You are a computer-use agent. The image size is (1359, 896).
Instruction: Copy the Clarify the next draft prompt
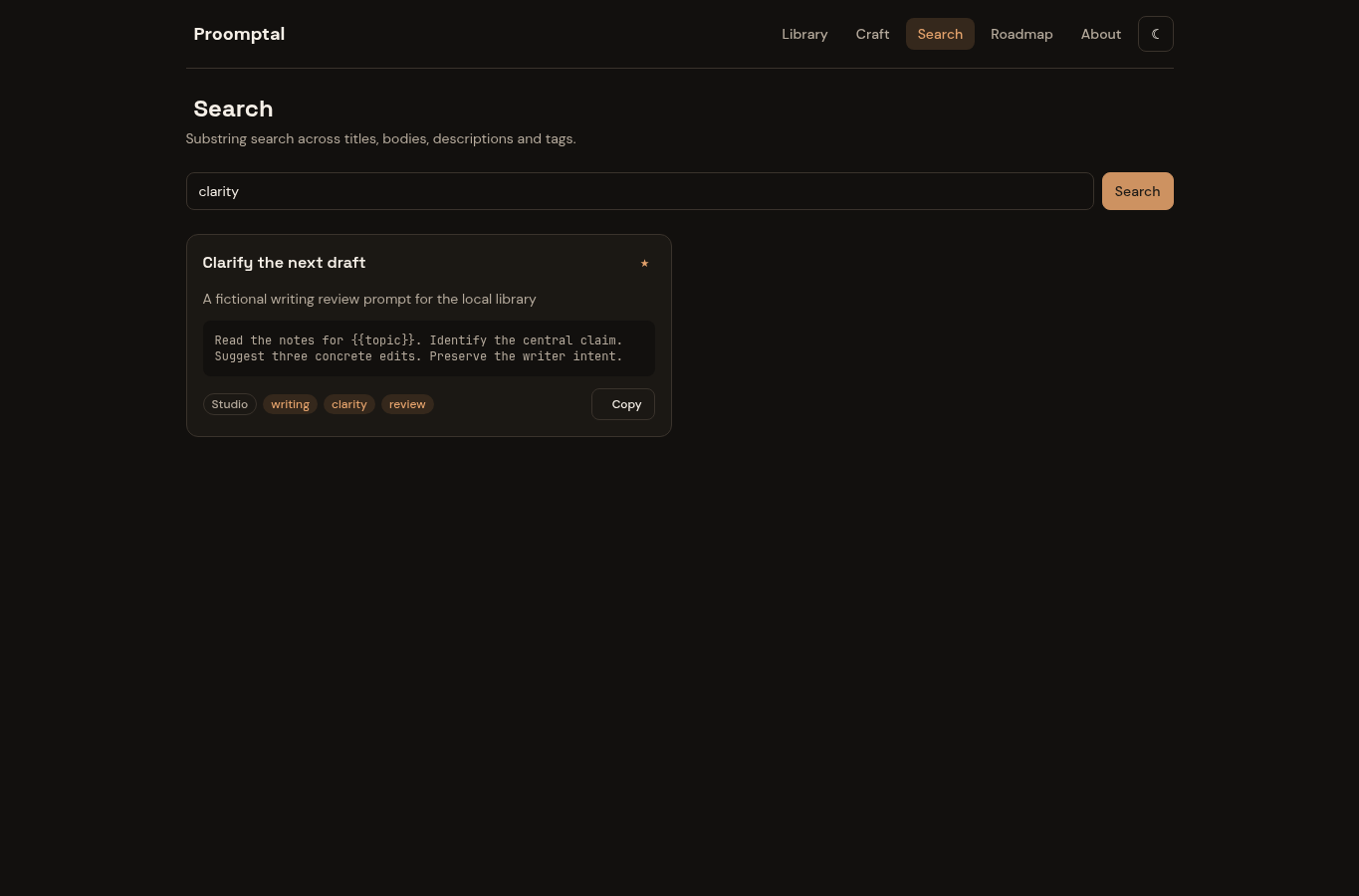pos(623,404)
